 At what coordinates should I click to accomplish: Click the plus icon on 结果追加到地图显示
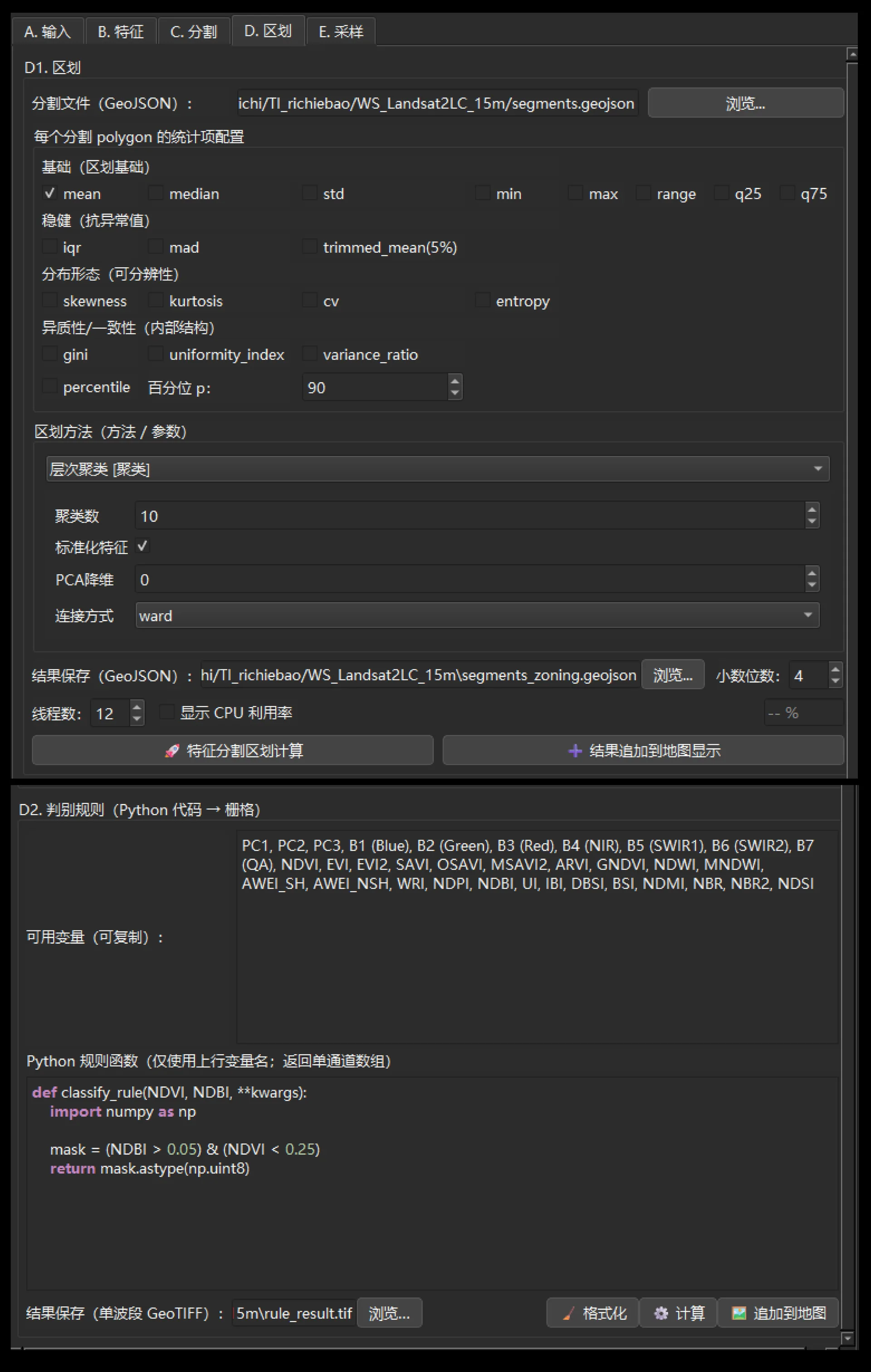pos(575,751)
